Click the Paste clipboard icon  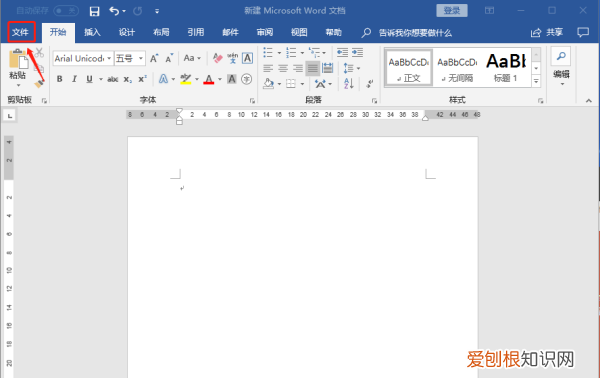(x=18, y=60)
